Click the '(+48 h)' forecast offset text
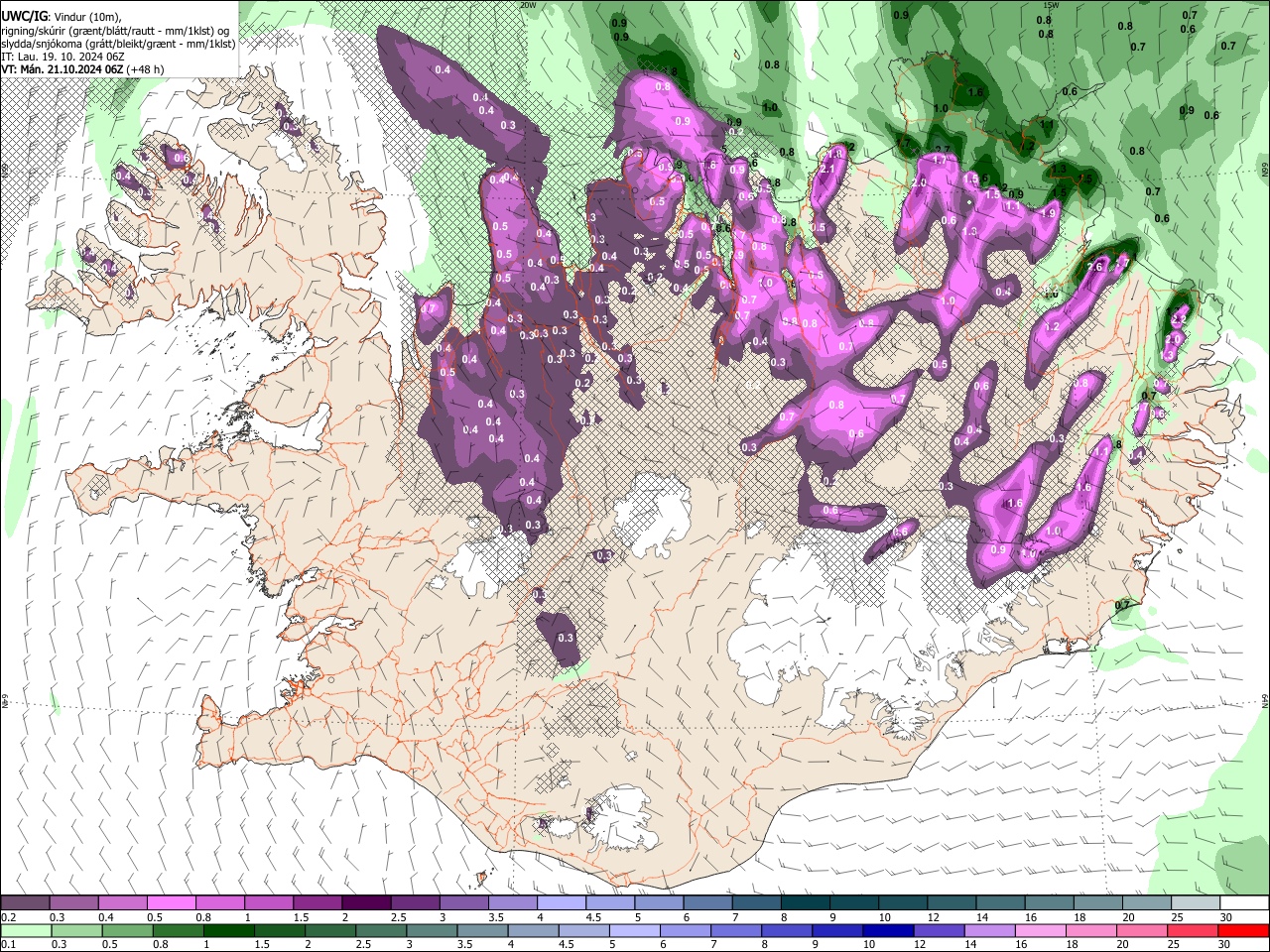 coord(146,69)
